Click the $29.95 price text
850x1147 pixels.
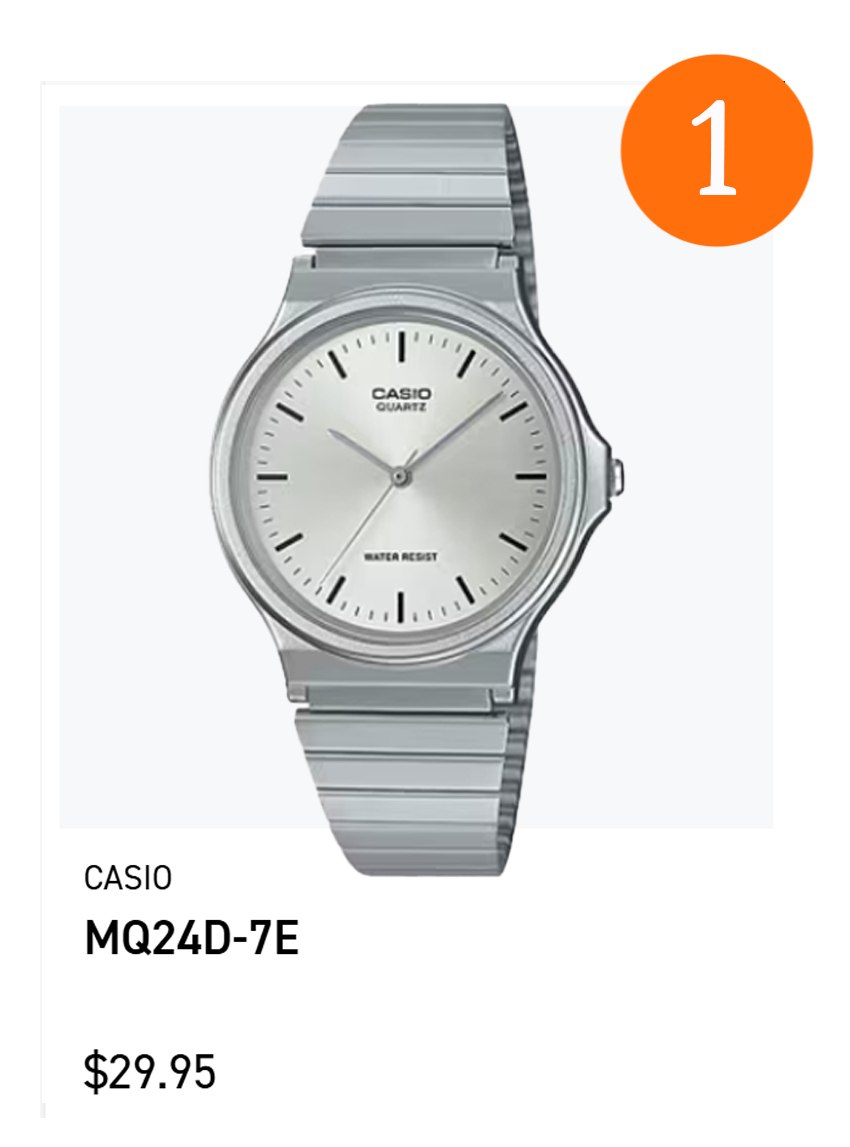tap(149, 1071)
